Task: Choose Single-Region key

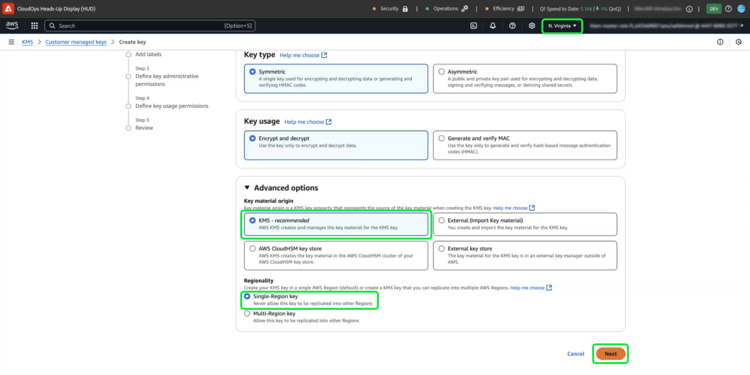Action: click(247, 297)
